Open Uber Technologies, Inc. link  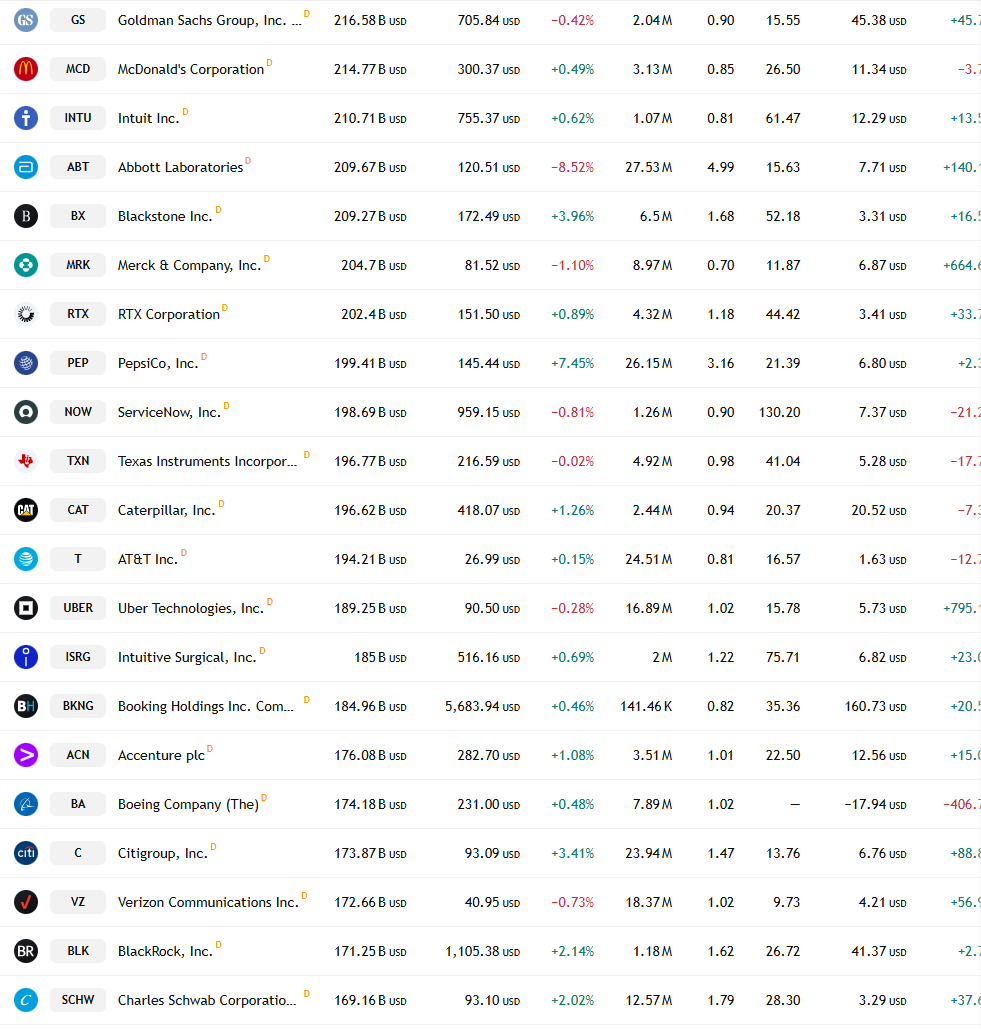[x=191, y=608]
